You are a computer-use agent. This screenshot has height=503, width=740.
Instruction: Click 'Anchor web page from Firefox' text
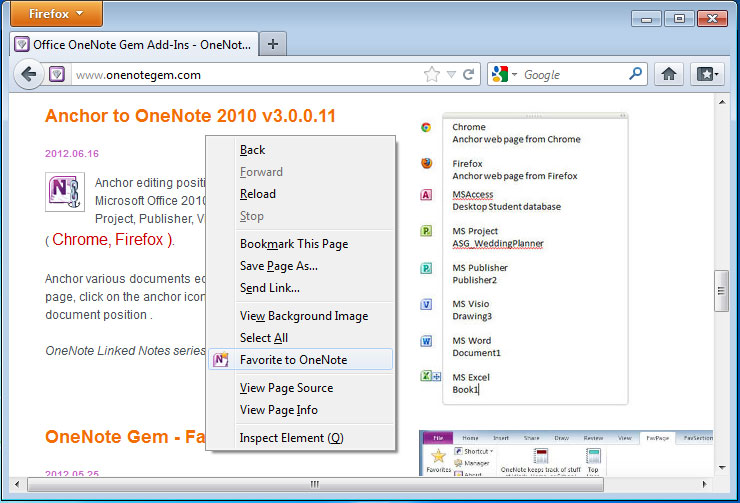515,176
